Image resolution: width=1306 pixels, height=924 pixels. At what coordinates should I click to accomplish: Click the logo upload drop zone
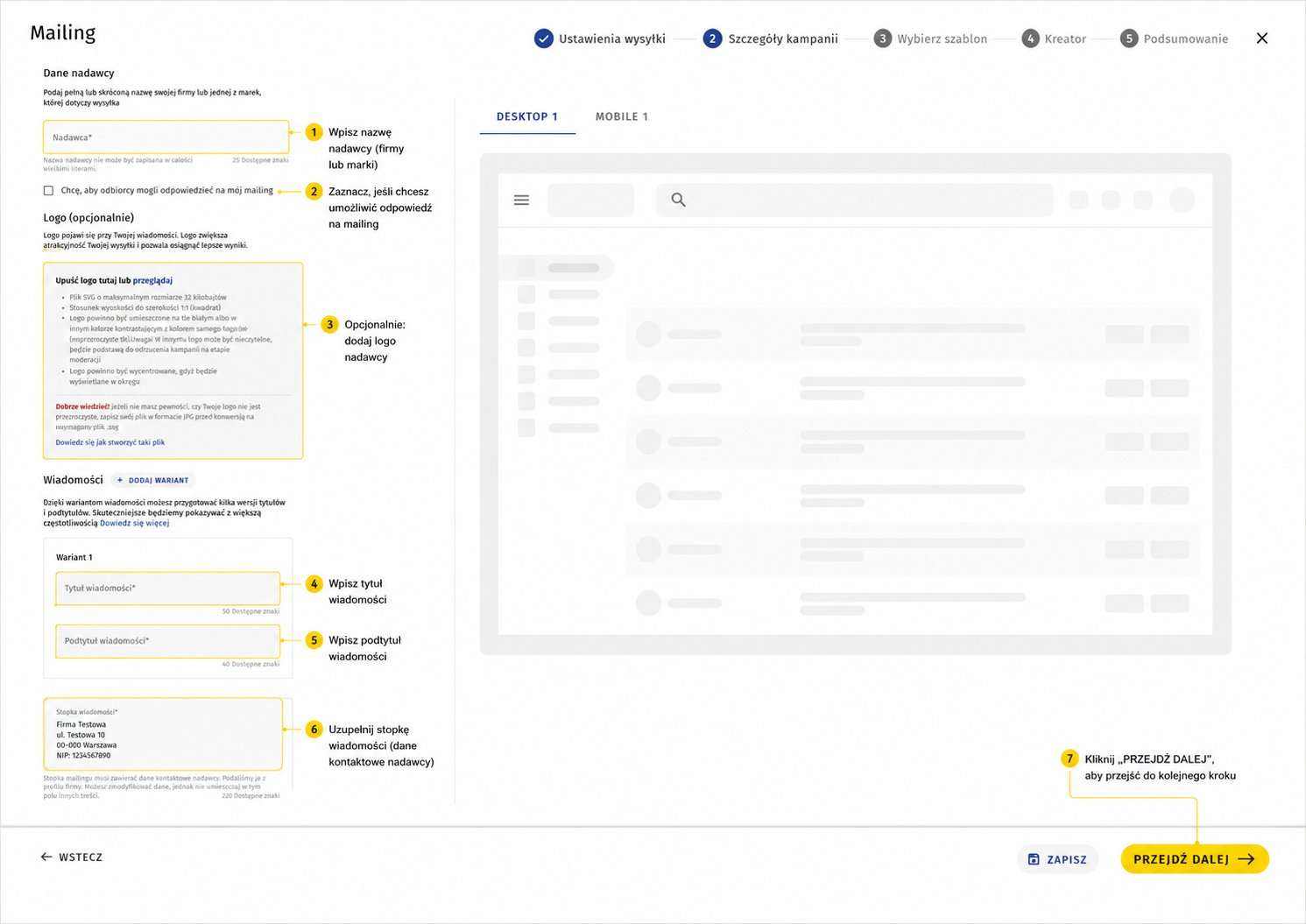click(173, 361)
